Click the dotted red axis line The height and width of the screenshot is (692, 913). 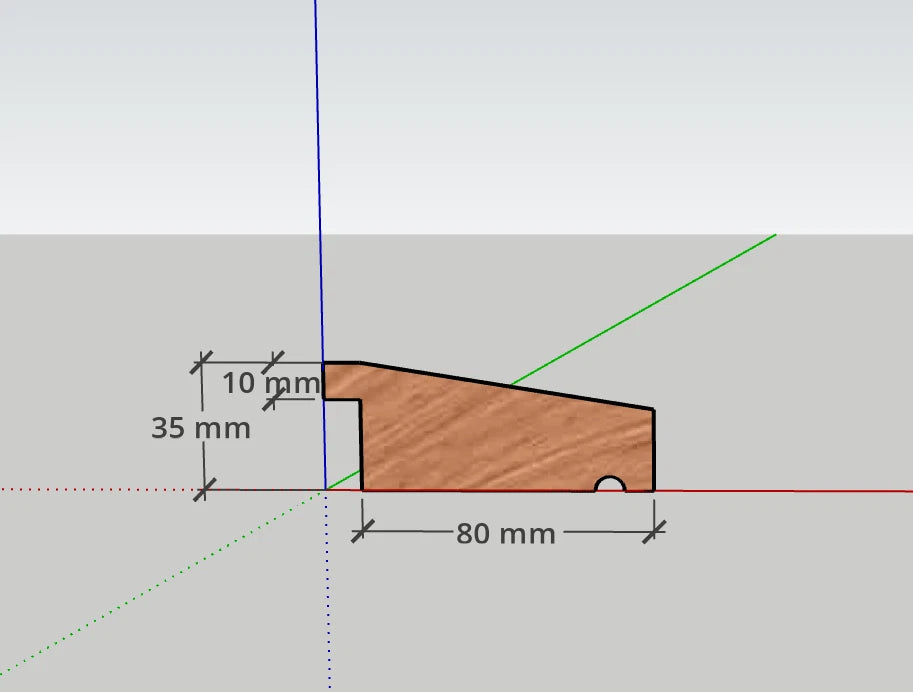(100, 490)
